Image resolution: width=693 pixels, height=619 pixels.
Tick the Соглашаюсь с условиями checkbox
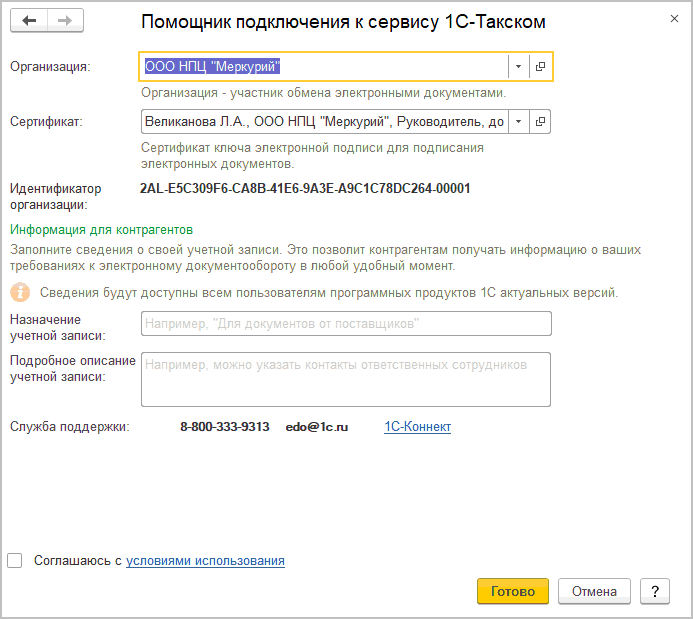(x=15, y=561)
